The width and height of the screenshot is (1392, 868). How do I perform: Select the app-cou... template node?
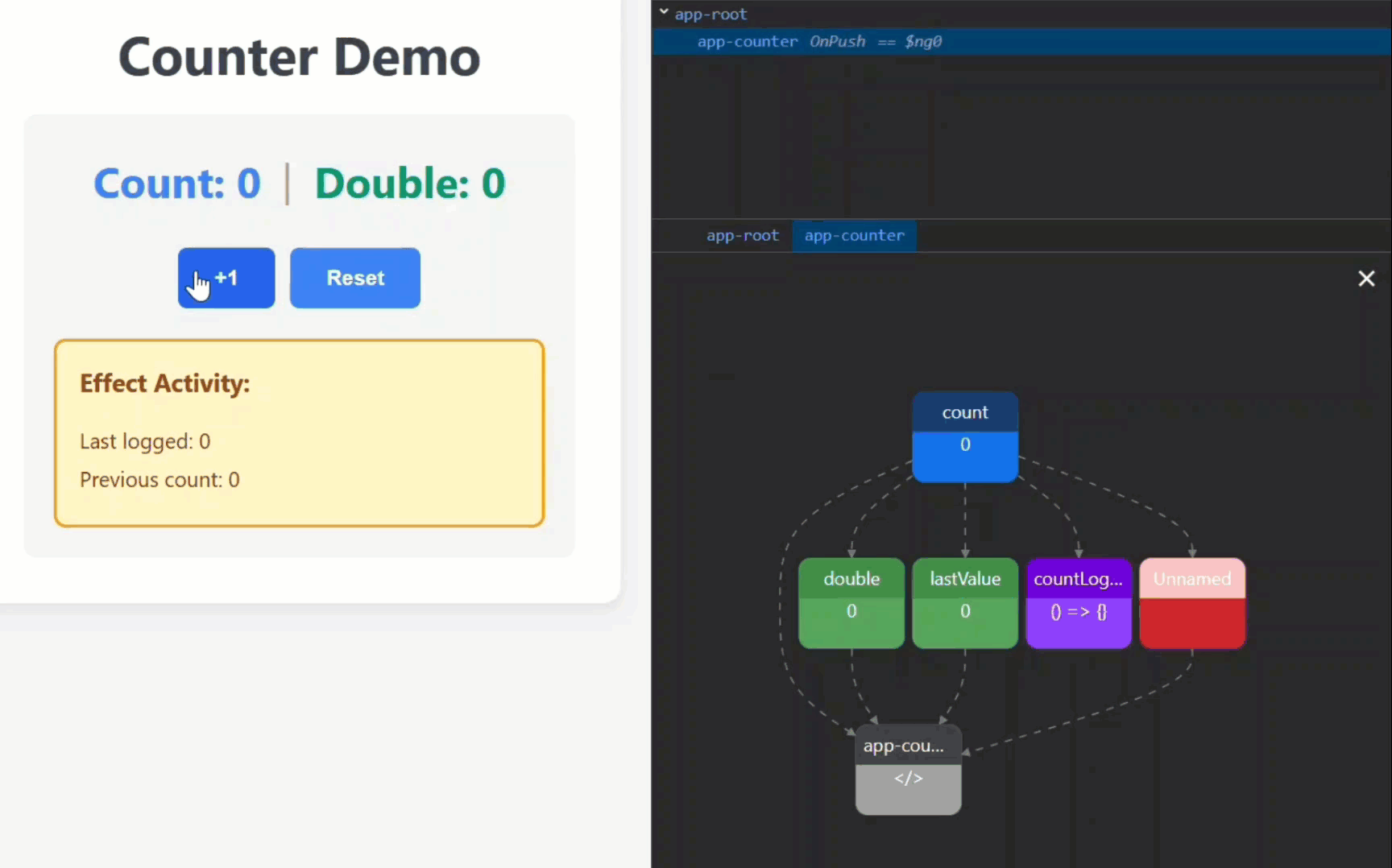pos(908,770)
